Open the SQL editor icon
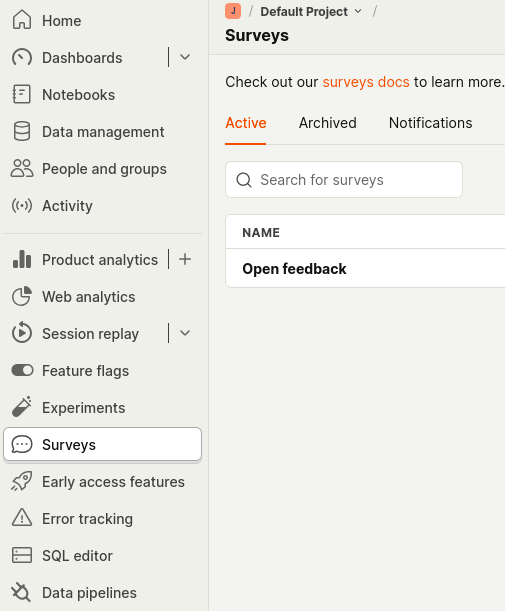This screenshot has width=505, height=611. click(22, 555)
